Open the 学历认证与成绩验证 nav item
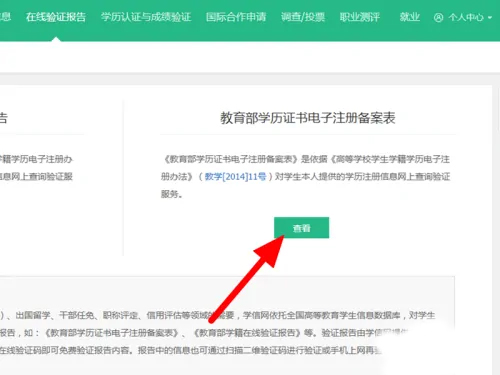 coord(146,17)
